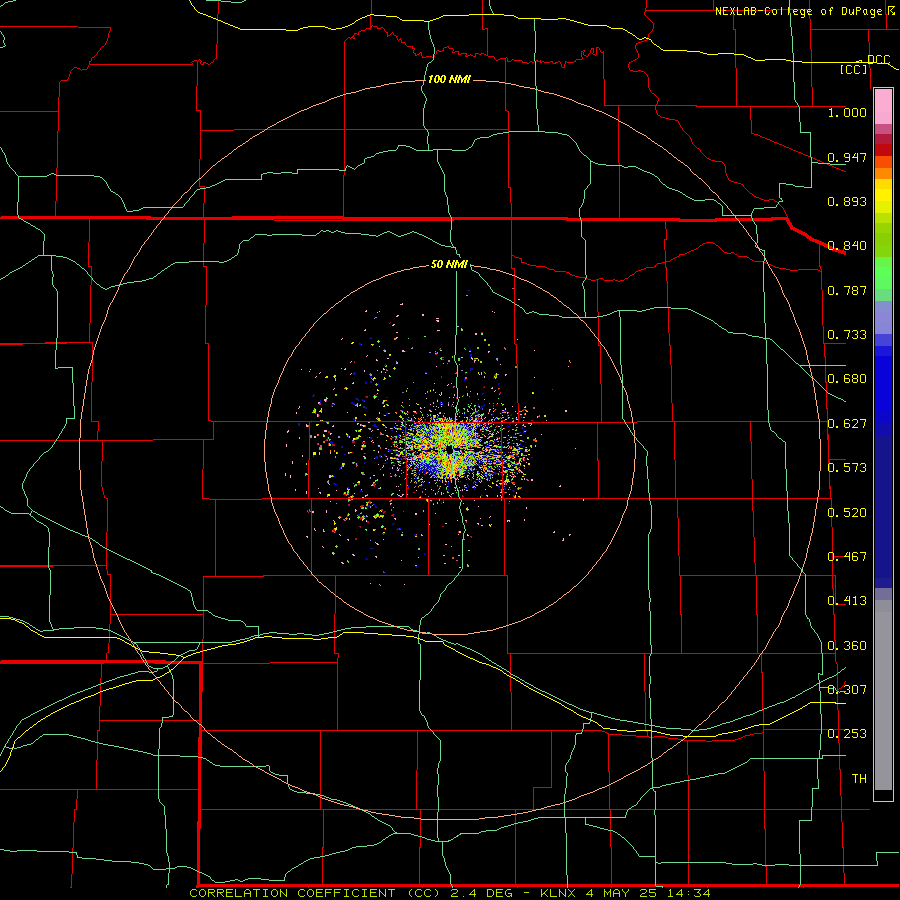Click the 0.467 color scale value
The width and height of the screenshot is (900, 900).
pyautogui.click(x=847, y=557)
